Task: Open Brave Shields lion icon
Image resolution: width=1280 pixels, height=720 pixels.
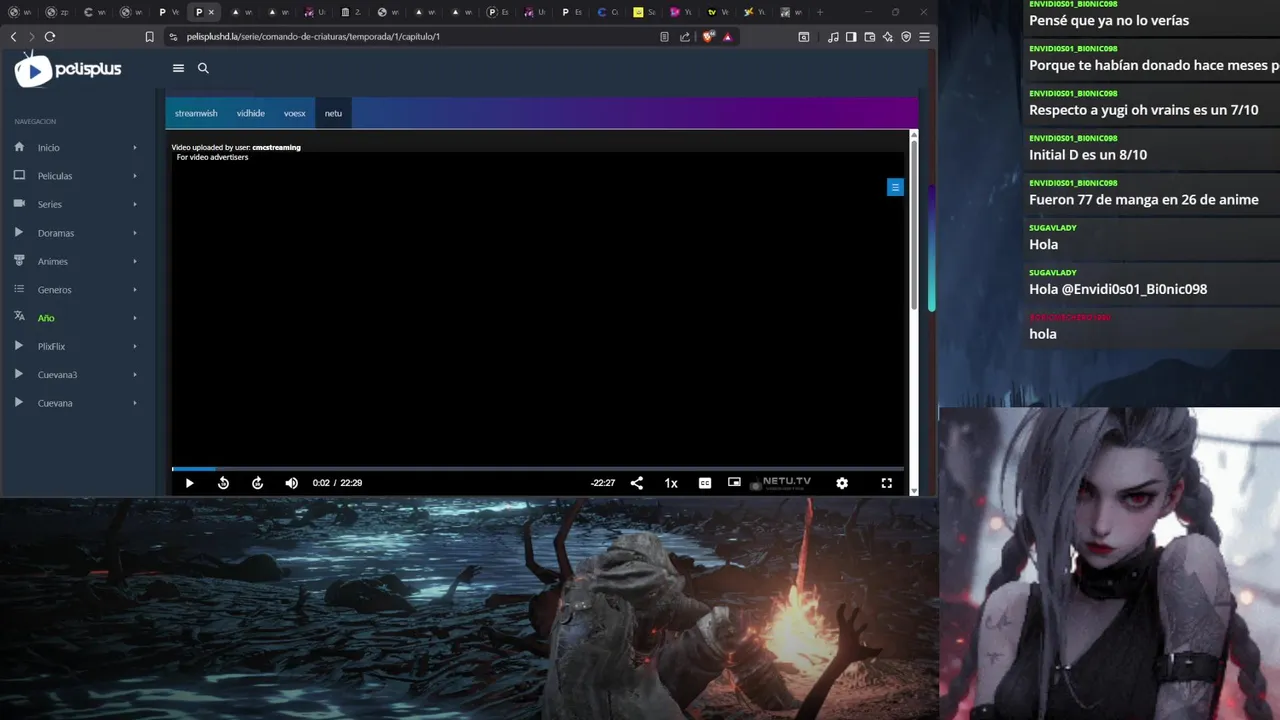Action: pyautogui.click(x=708, y=37)
